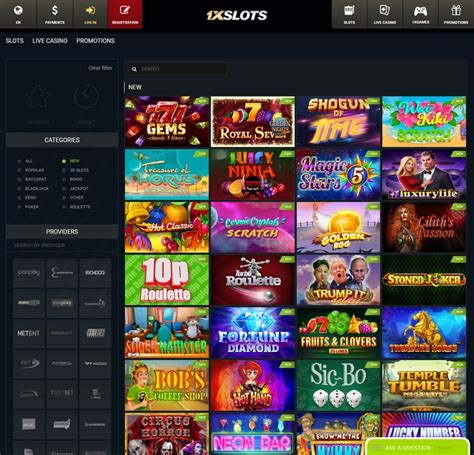
Task: Open the Juicy Ninja game thumbnail
Action: [x=253, y=174]
